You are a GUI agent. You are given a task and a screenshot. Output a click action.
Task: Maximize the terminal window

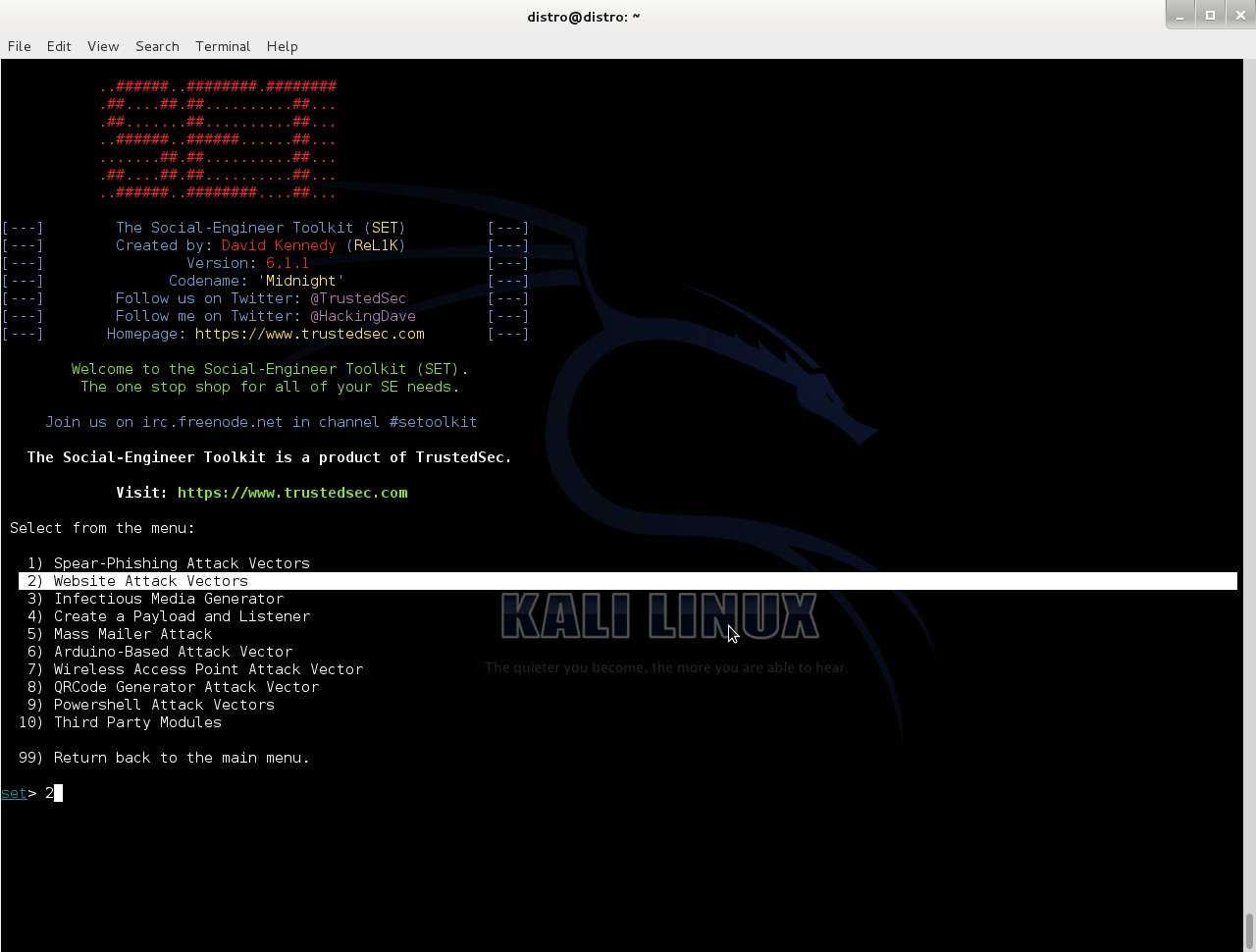click(1210, 15)
